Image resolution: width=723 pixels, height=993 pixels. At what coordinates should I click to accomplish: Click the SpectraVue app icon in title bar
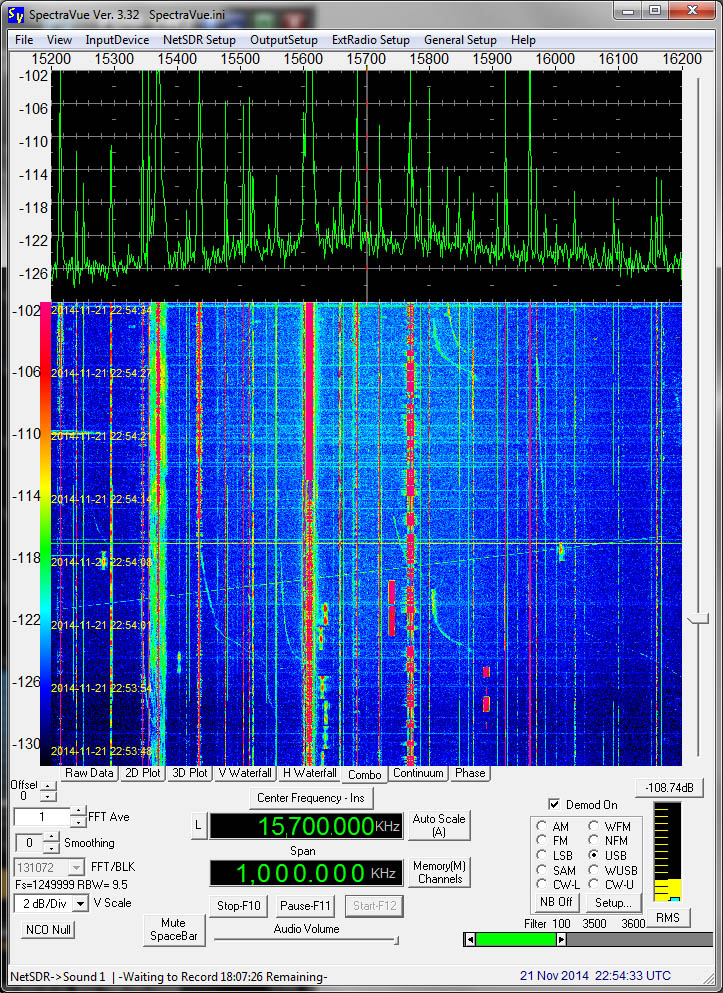pos(15,13)
